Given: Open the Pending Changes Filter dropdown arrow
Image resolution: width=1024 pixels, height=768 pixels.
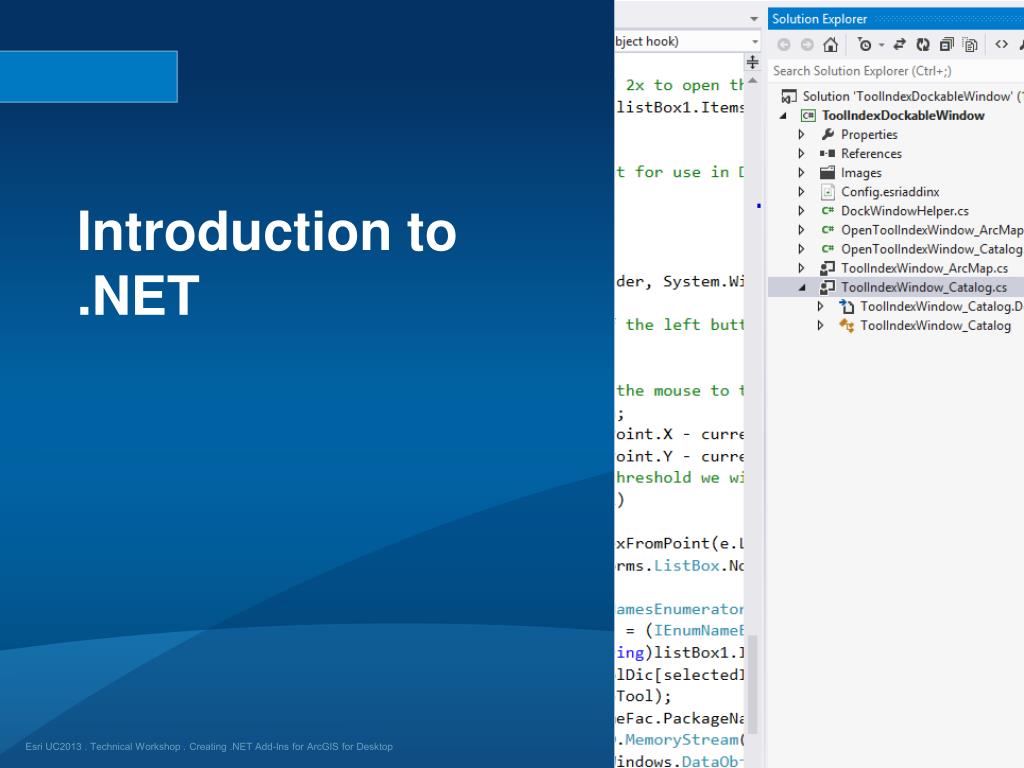Looking at the screenshot, I should 881,45.
